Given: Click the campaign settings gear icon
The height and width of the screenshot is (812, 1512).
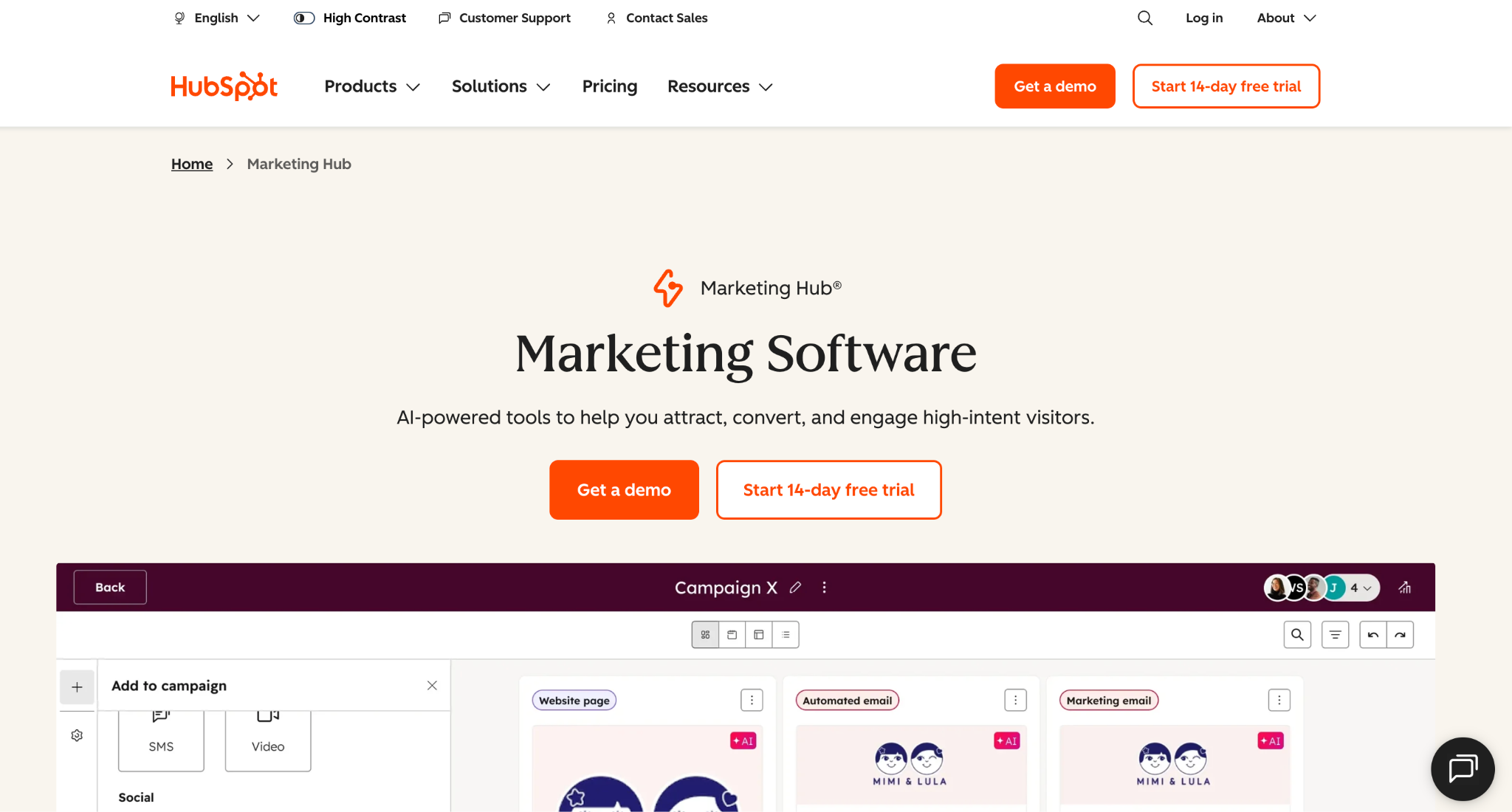Looking at the screenshot, I should (77, 735).
